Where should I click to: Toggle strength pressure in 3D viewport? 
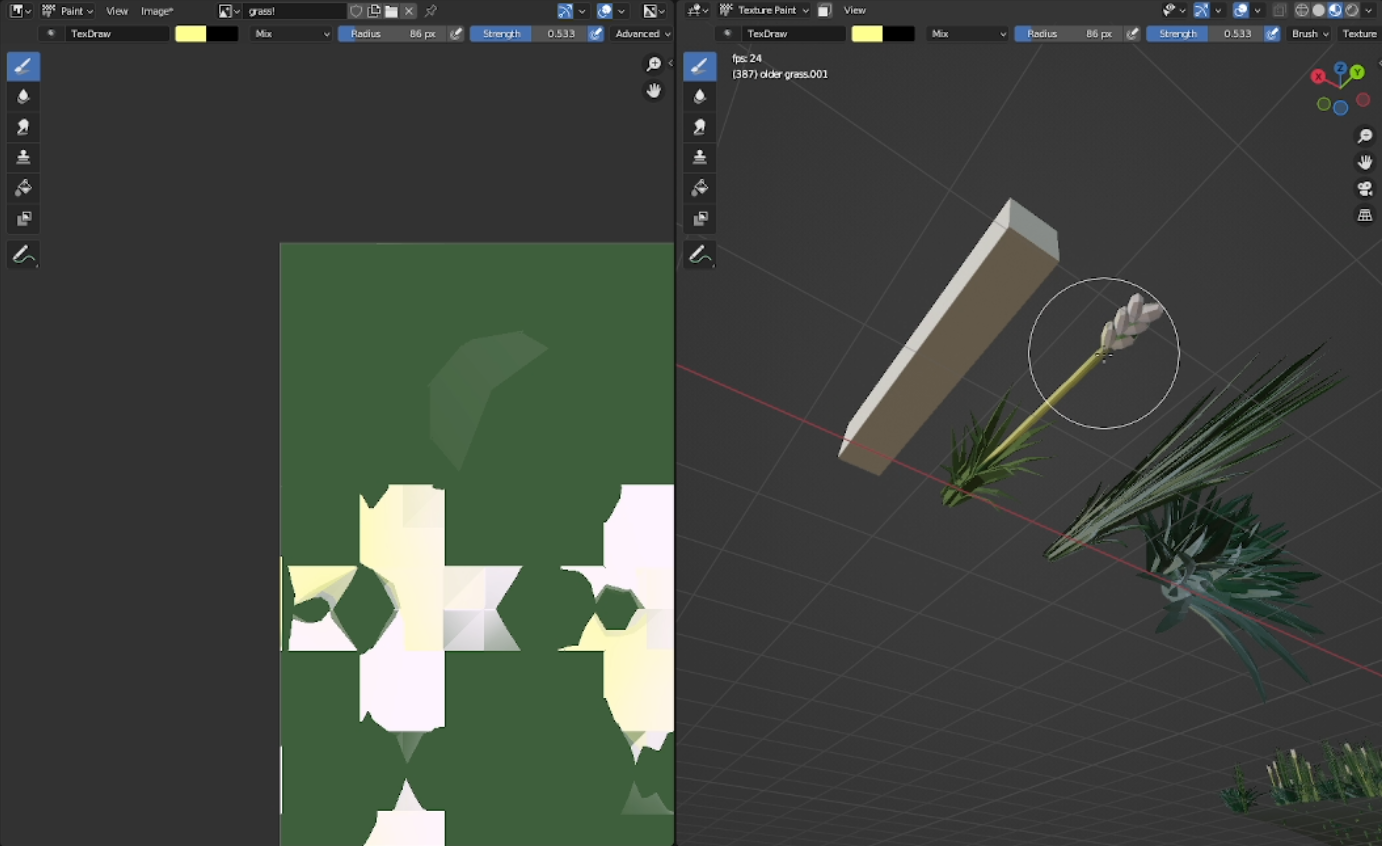tap(1272, 34)
